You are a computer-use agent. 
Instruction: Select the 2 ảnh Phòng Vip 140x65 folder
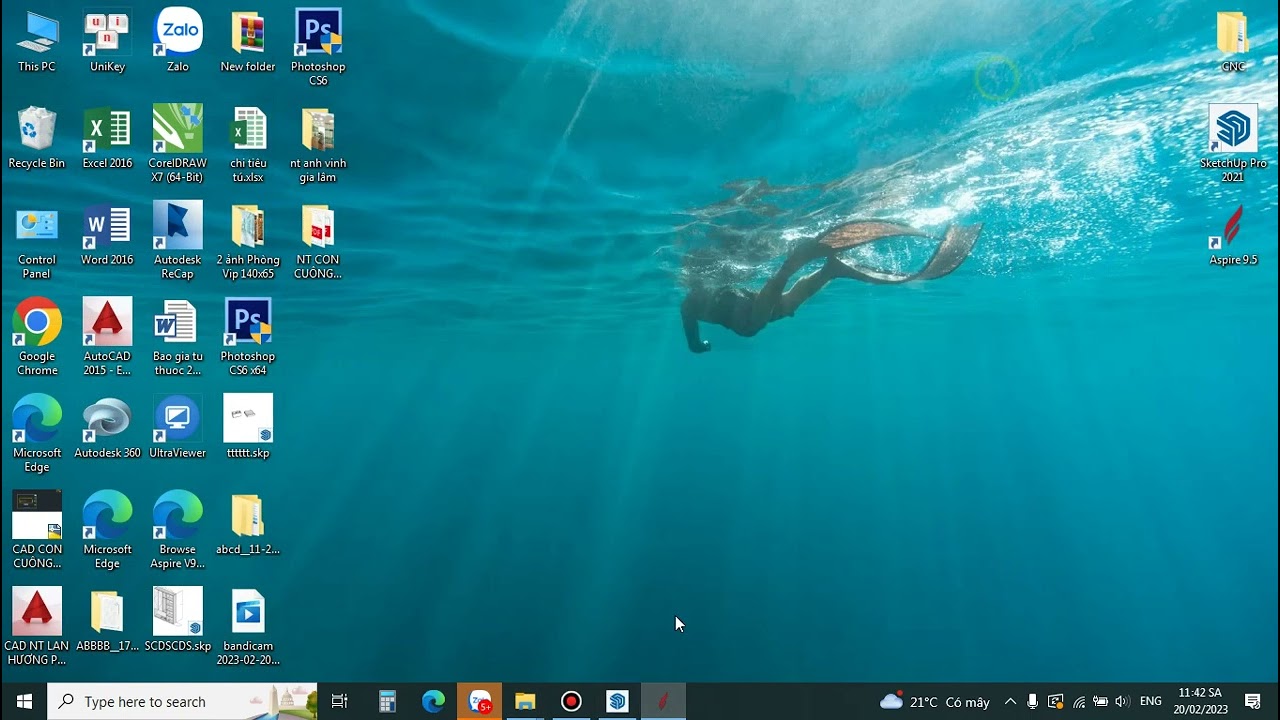pyautogui.click(x=247, y=240)
